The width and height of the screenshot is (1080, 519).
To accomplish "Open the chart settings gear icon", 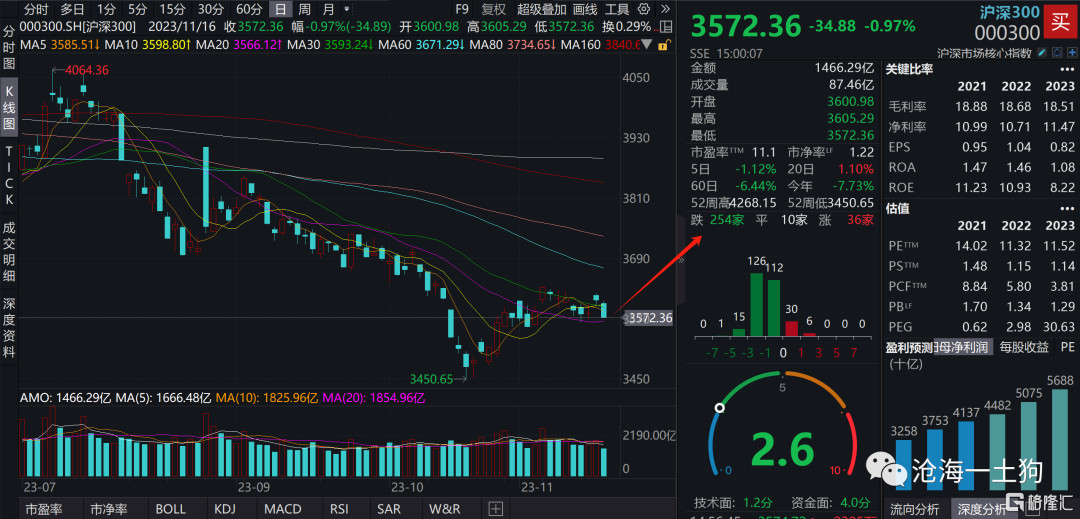I will click(644, 9).
